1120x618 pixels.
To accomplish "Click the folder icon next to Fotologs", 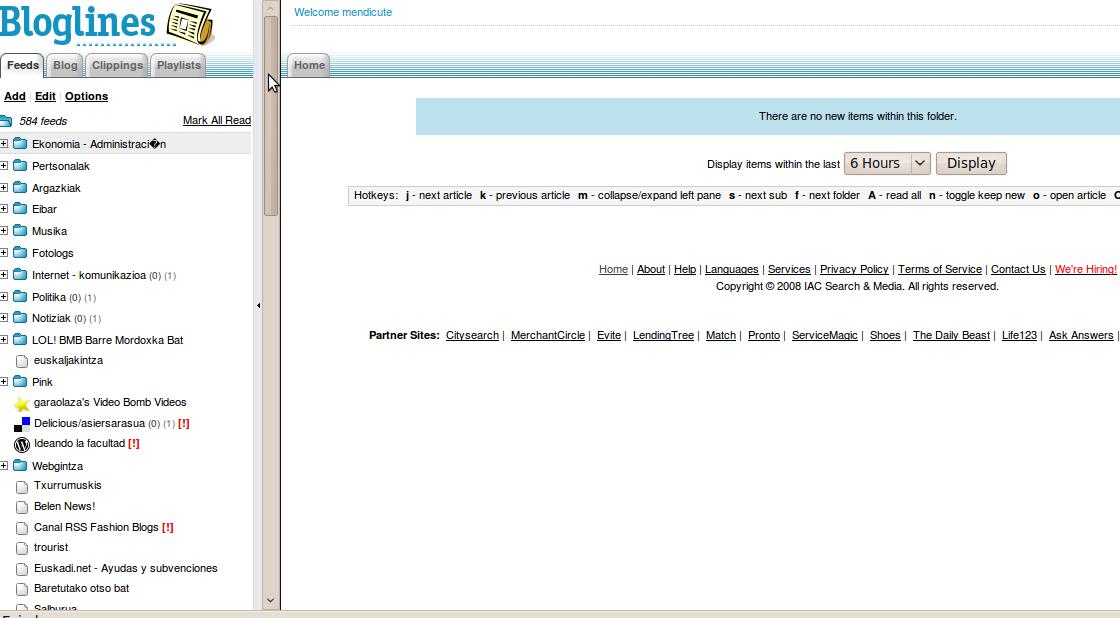I will (x=19, y=253).
